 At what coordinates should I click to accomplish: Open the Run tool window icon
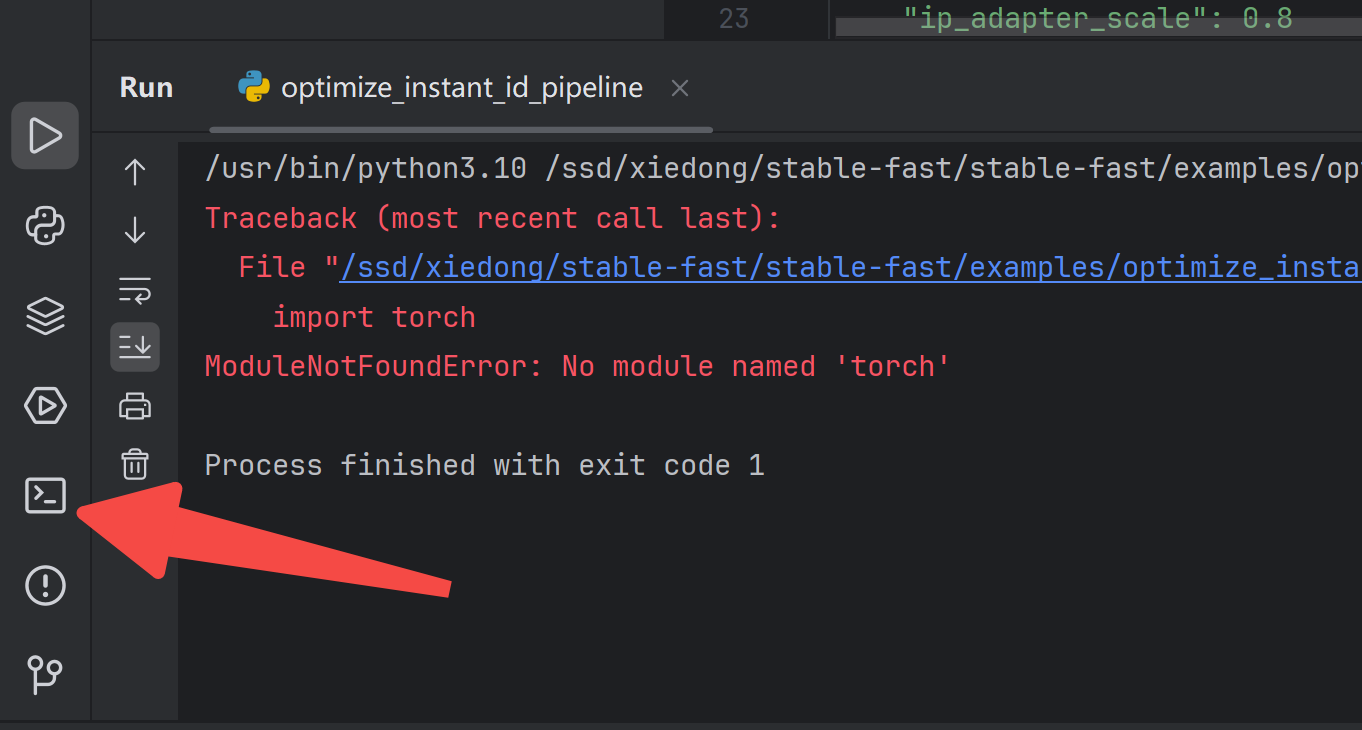[x=45, y=135]
